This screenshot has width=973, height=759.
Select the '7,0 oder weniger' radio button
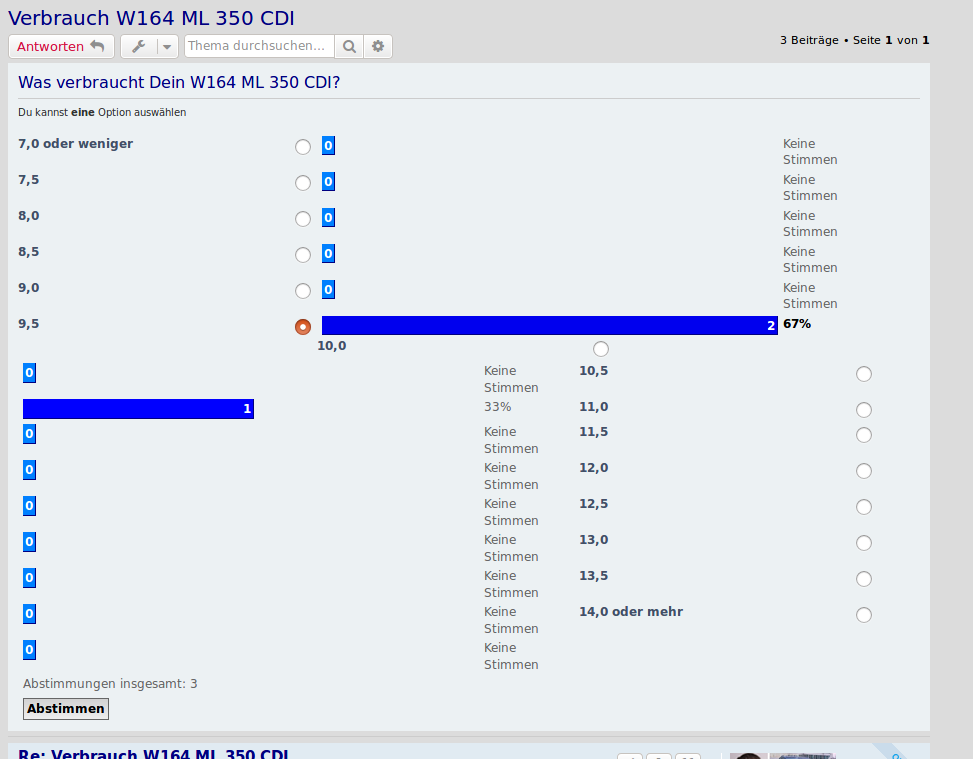(x=303, y=147)
